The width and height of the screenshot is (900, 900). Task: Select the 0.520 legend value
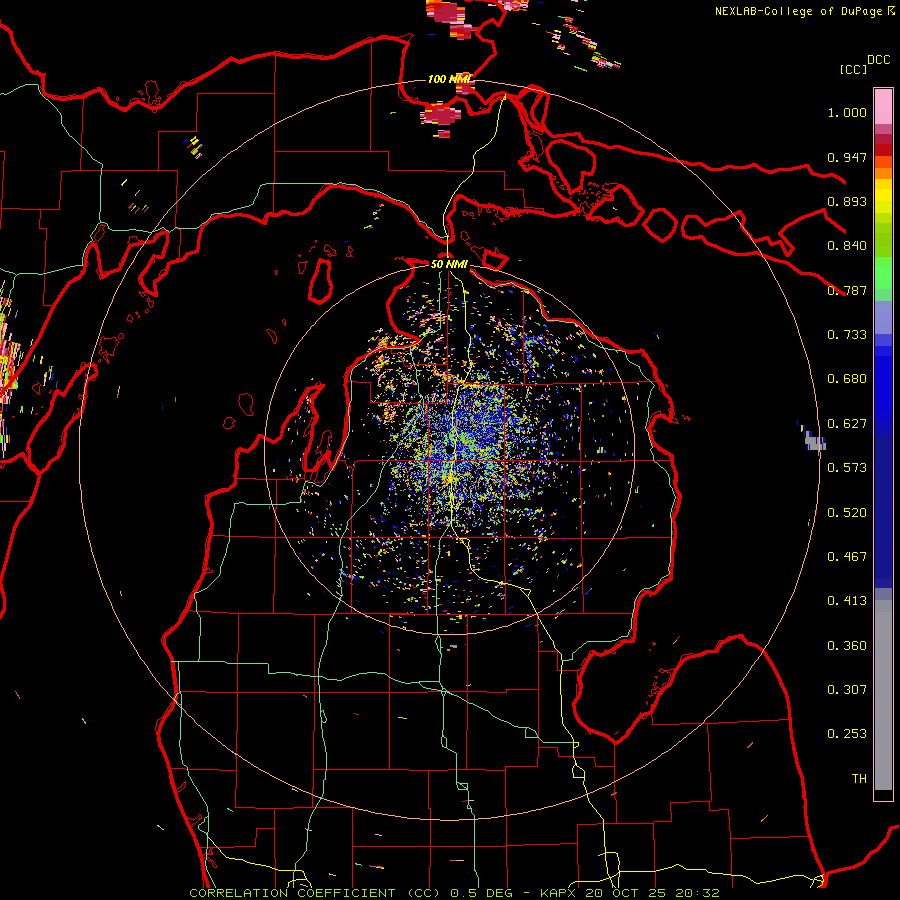click(x=847, y=513)
